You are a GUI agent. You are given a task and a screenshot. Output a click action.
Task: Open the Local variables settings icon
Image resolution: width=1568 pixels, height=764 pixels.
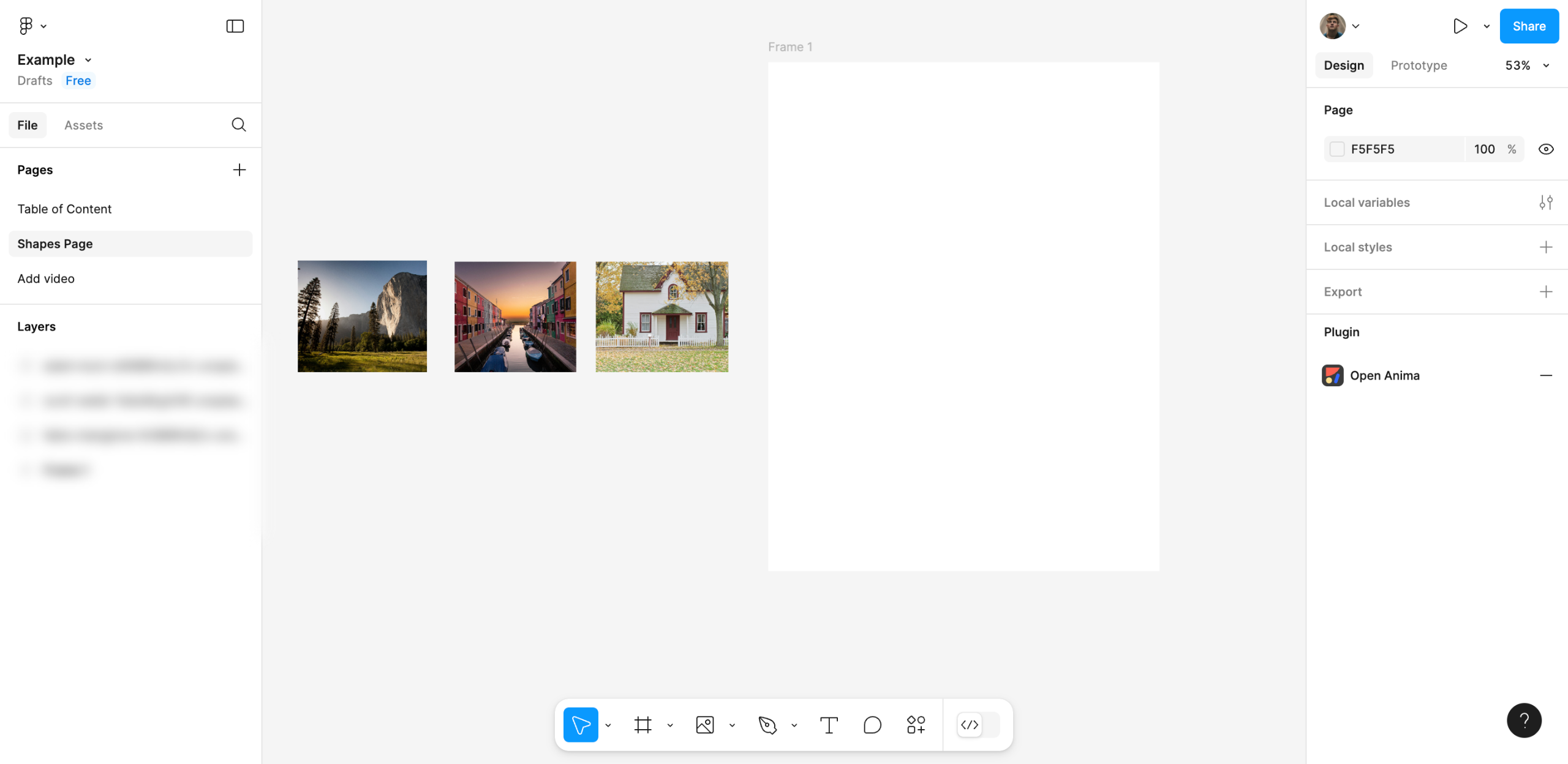pyautogui.click(x=1546, y=203)
